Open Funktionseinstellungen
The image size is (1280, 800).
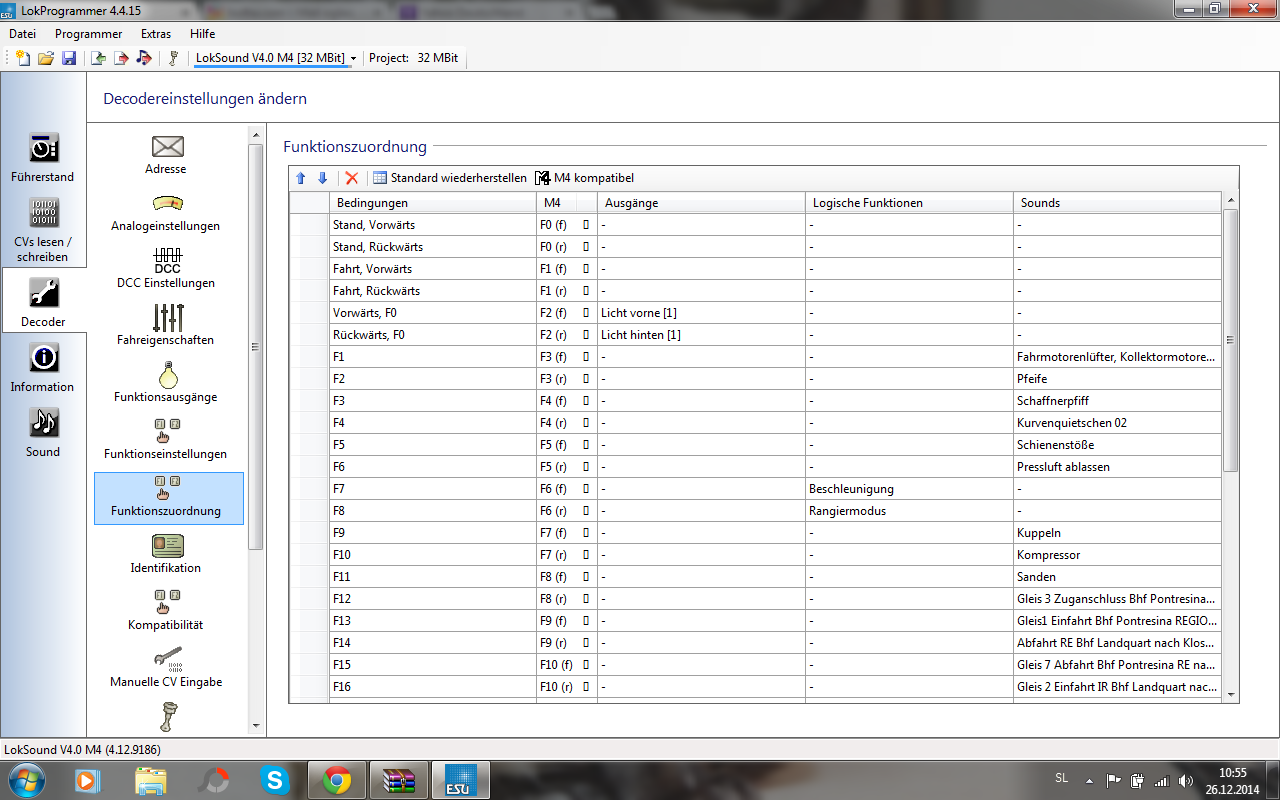(168, 439)
